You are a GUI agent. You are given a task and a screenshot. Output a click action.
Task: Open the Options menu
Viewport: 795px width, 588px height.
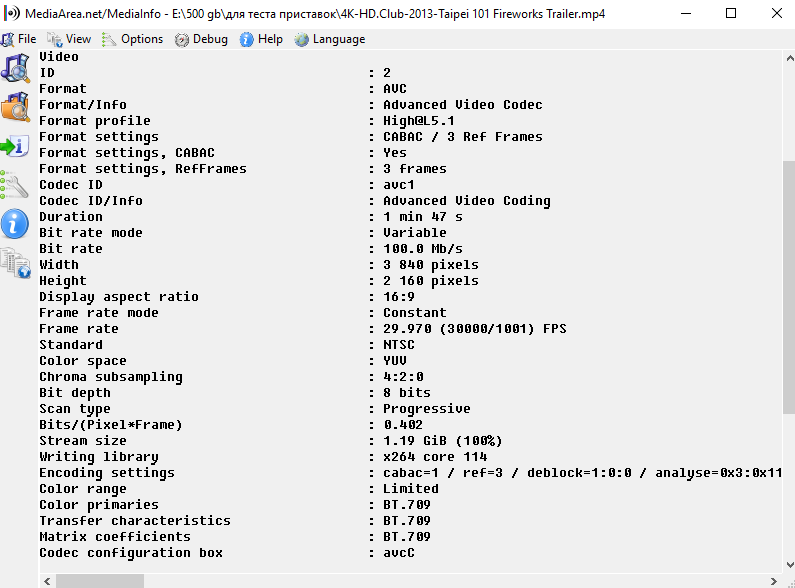(133, 39)
